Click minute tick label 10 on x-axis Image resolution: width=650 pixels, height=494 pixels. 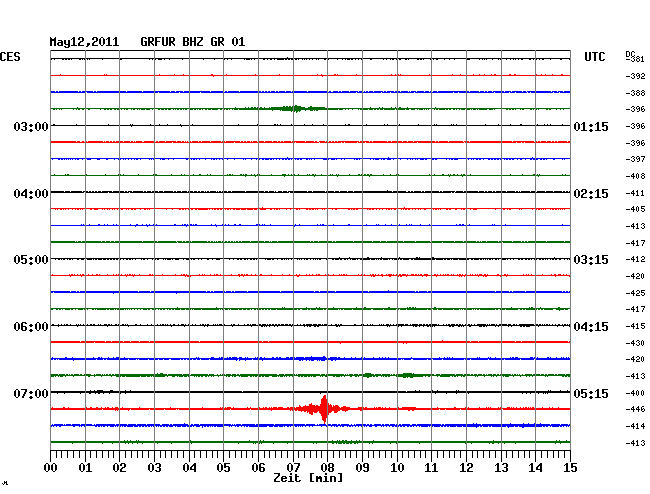[x=397, y=467]
